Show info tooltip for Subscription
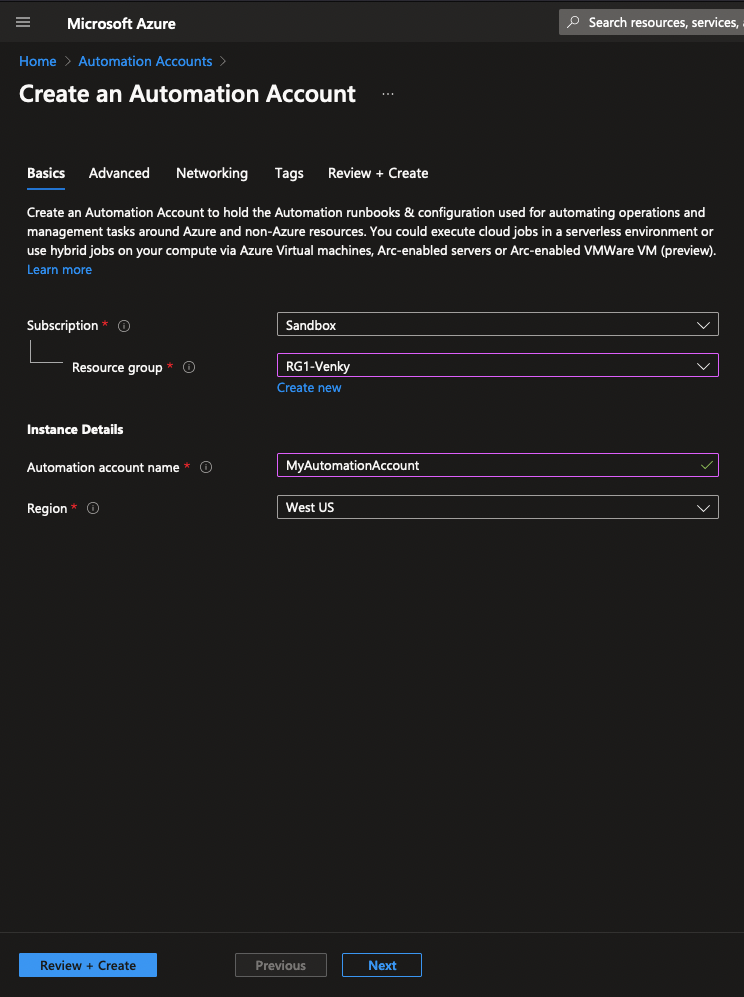 (124, 326)
